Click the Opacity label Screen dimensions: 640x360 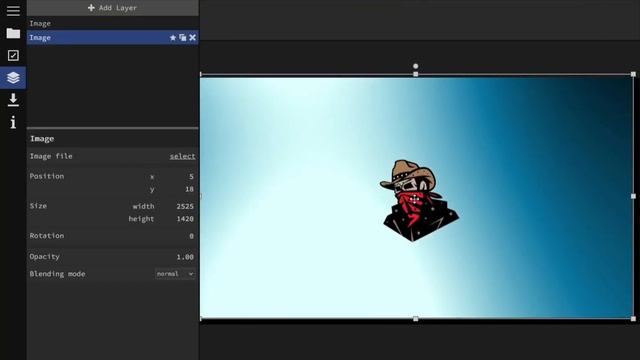point(44,257)
